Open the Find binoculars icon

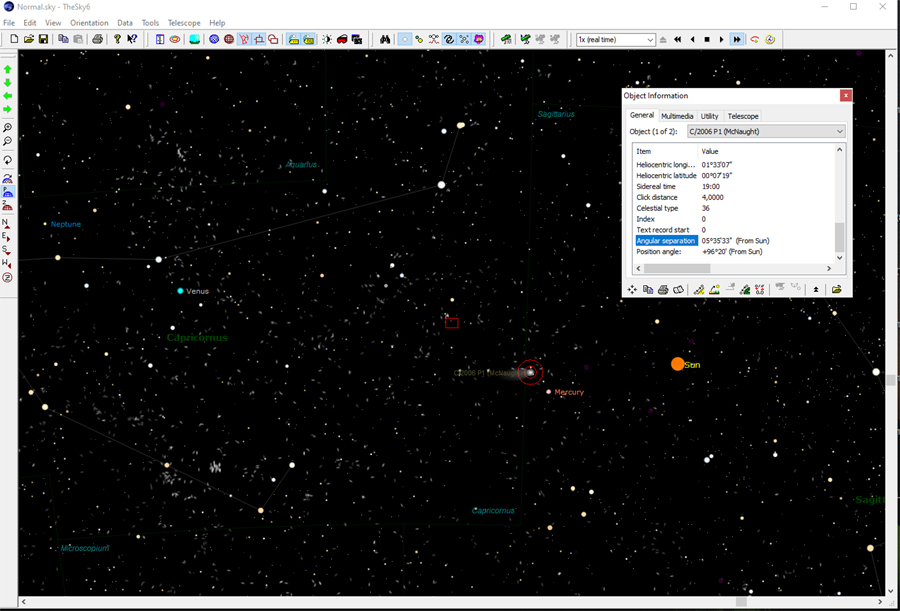click(x=385, y=40)
